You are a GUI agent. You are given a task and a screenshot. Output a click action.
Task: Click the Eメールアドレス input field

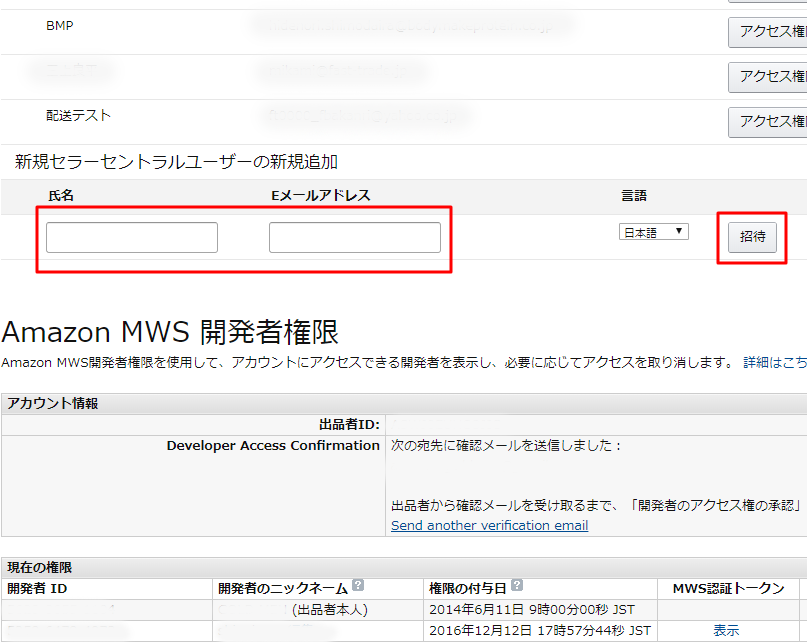click(355, 237)
